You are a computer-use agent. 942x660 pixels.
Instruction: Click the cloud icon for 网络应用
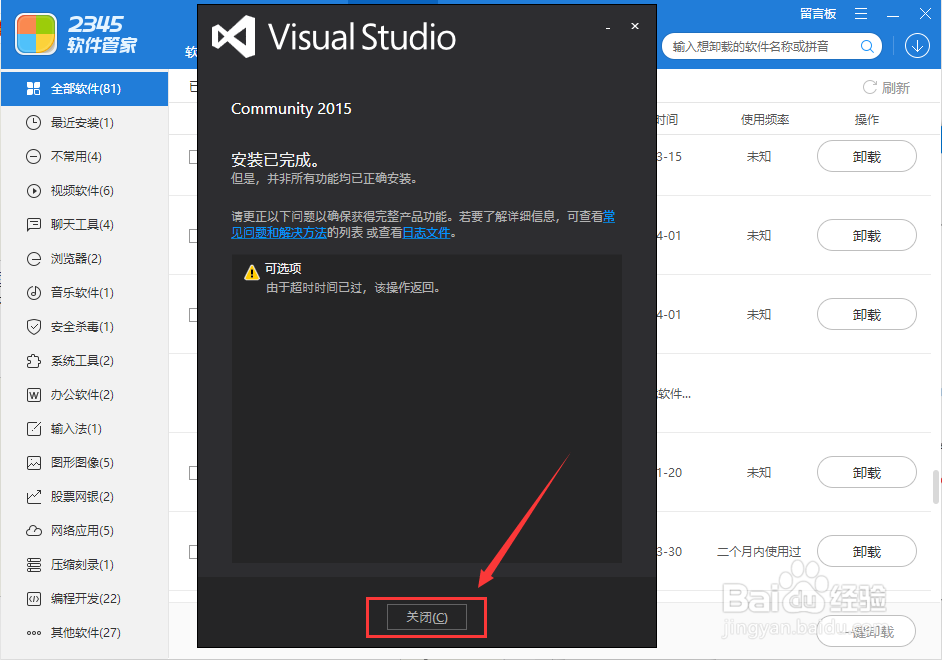(34, 531)
